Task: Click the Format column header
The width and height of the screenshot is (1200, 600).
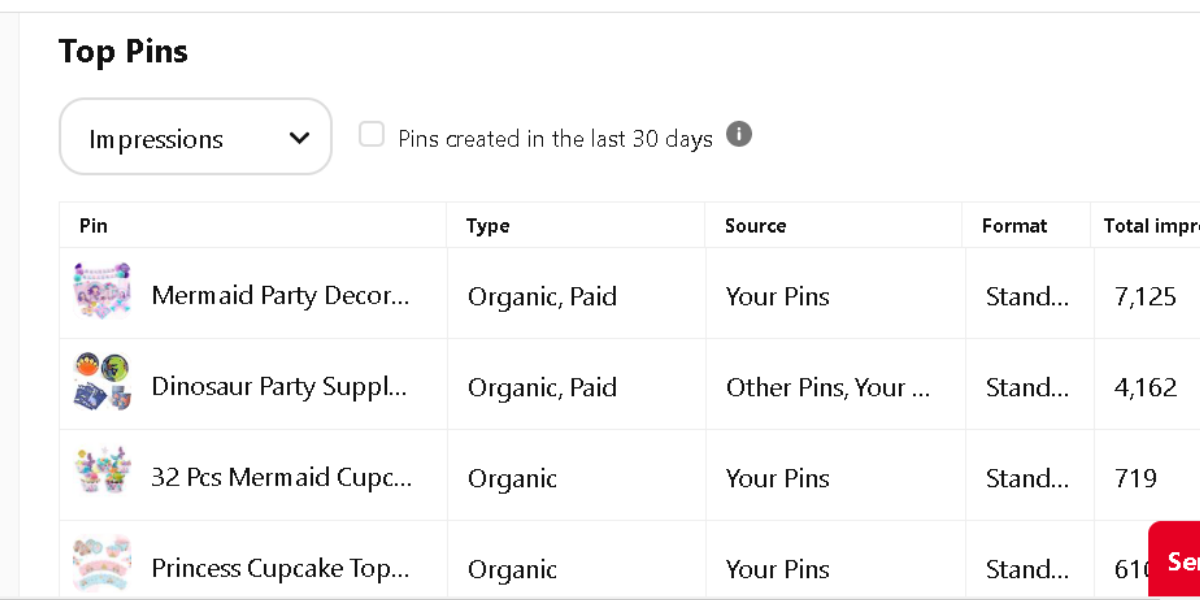Action: [x=1014, y=226]
